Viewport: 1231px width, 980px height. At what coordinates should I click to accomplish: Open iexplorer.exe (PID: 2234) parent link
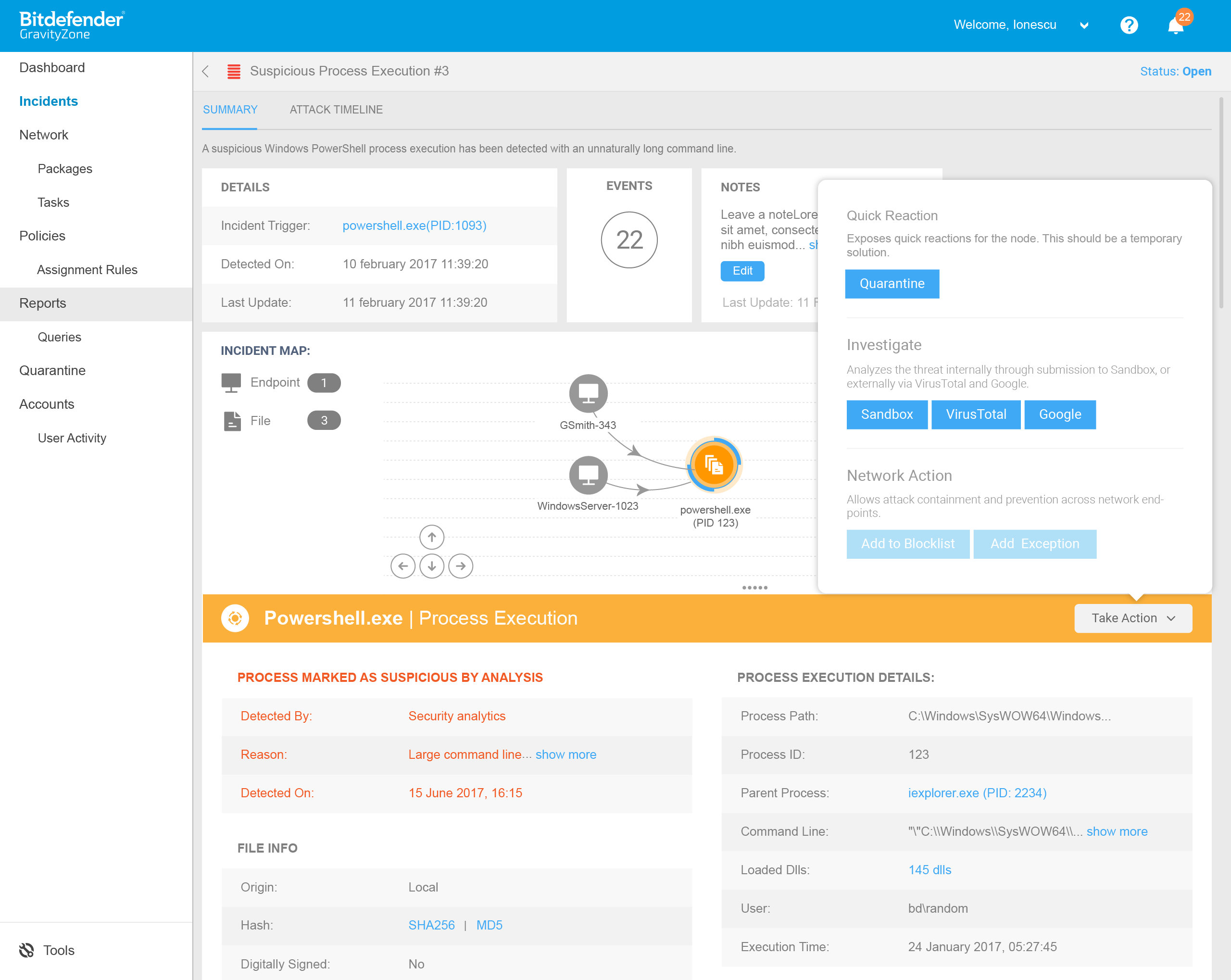pyautogui.click(x=977, y=792)
